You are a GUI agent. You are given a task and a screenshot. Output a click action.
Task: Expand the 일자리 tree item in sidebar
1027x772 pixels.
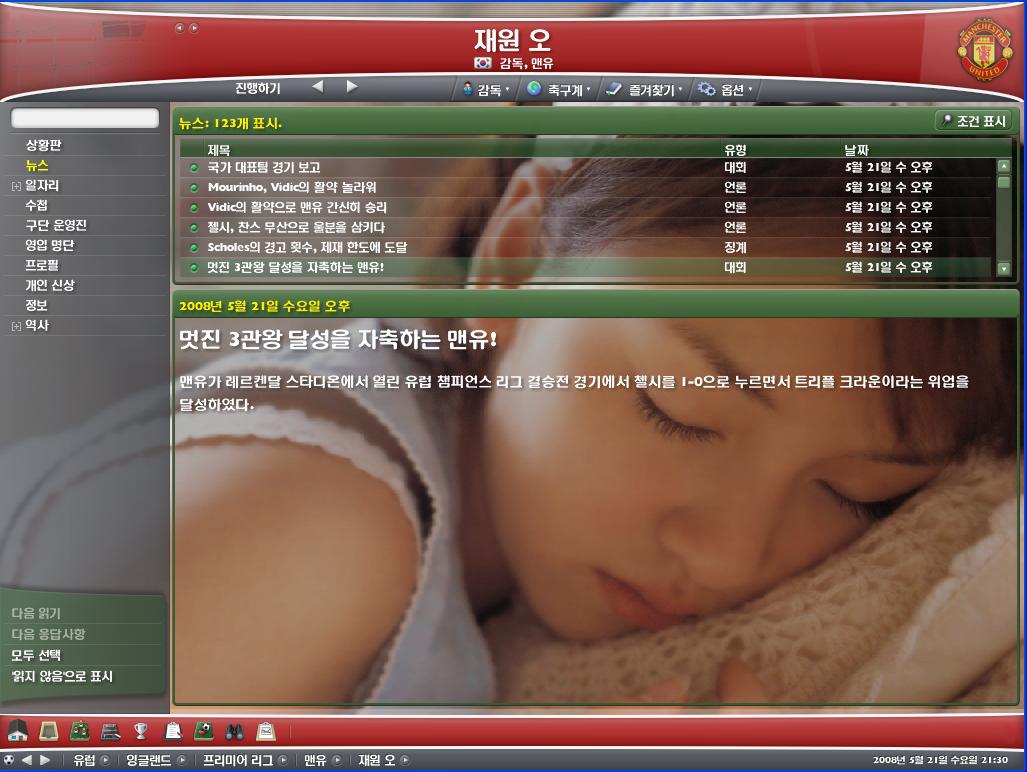pos(16,185)
